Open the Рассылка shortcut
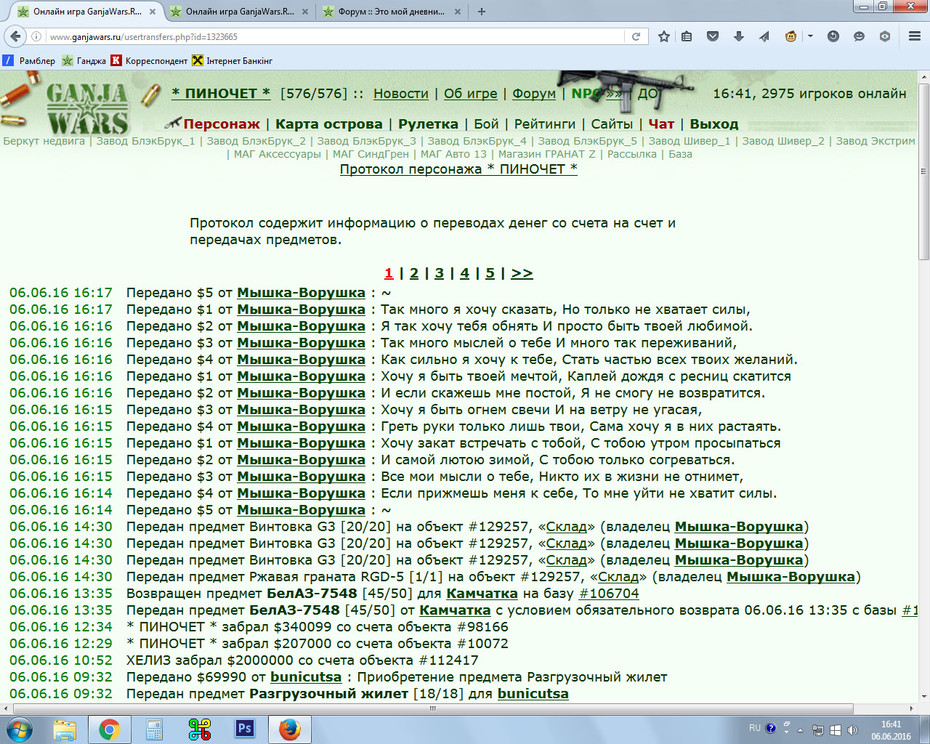This screenshot has height=744, width=930. (x=632, y=154)
